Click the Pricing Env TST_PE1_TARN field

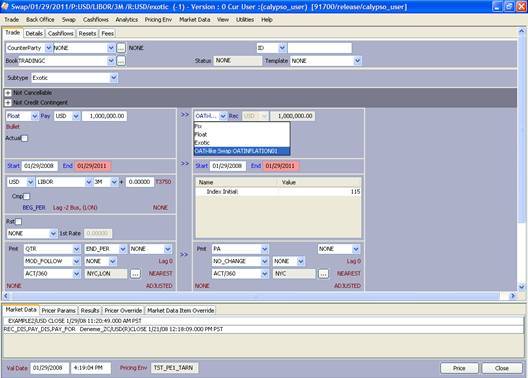point(174,368)
